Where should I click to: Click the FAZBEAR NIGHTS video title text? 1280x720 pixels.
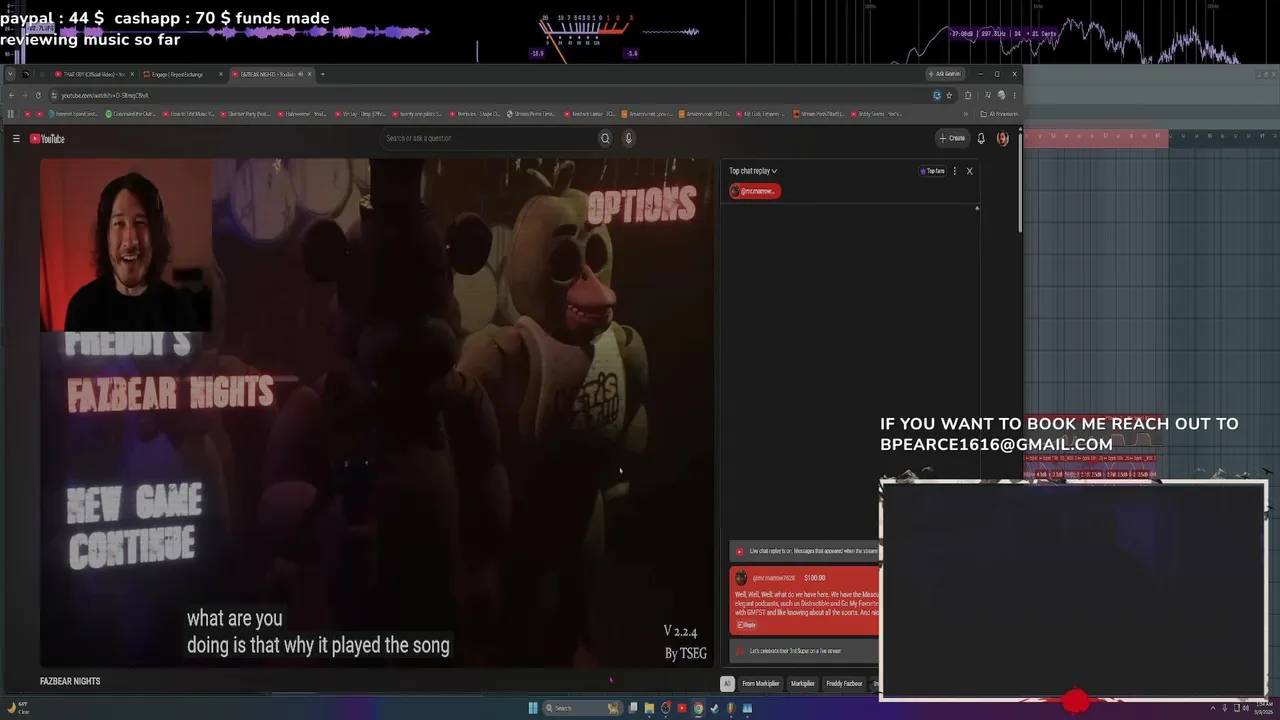[70, 681]
